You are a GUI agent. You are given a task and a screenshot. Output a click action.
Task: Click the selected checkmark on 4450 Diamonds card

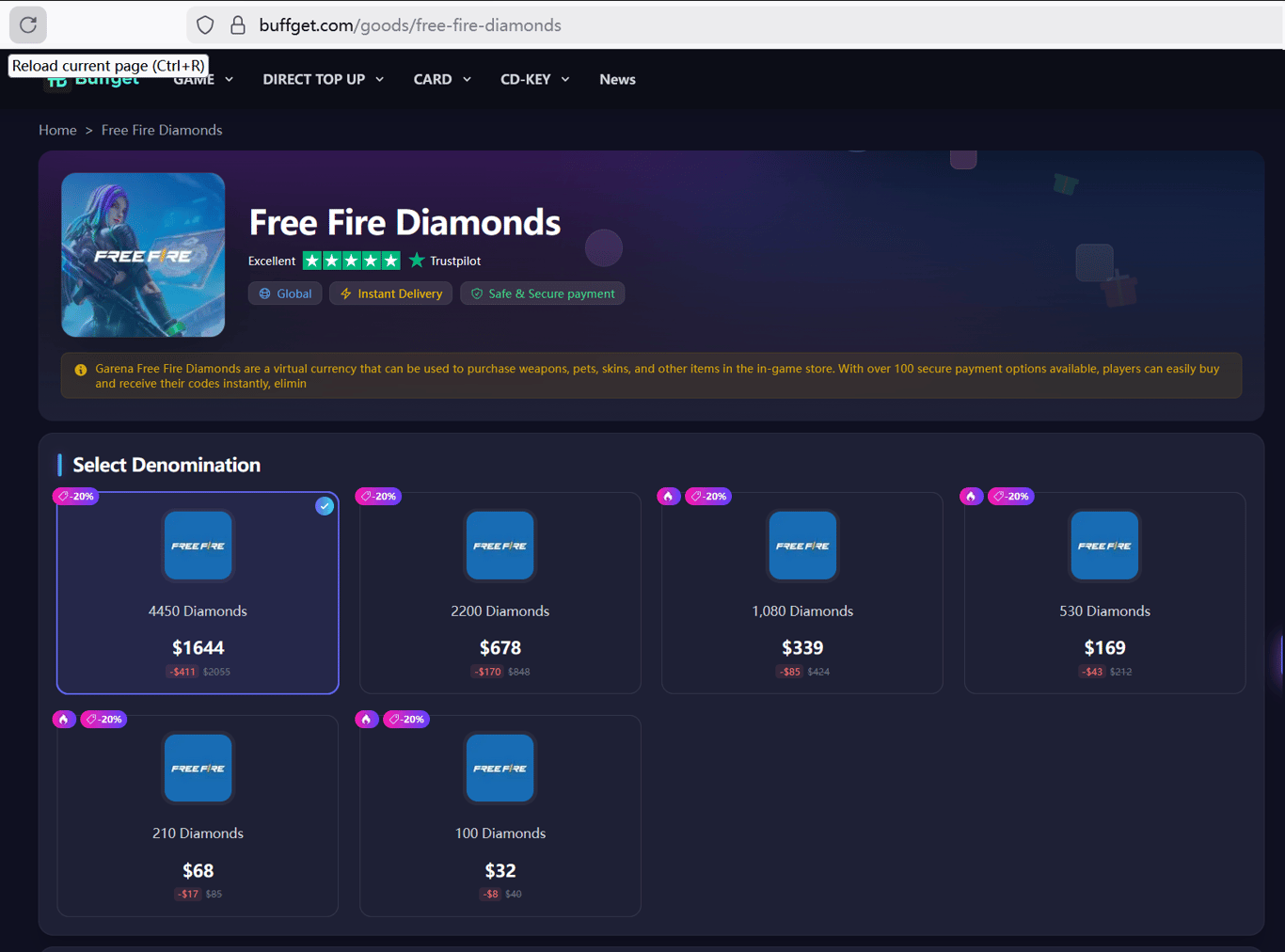(325, 506)
